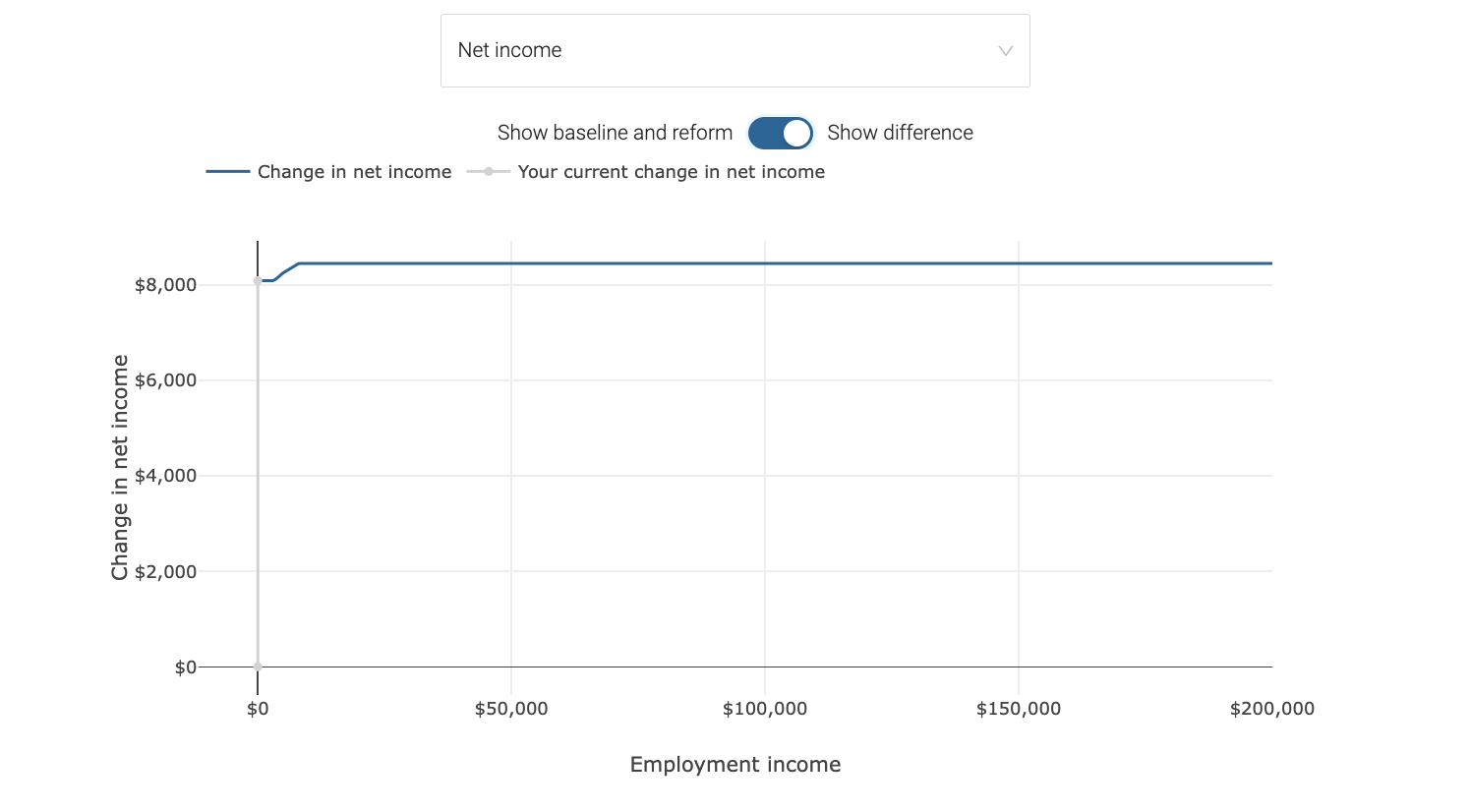Image resolution: width=1469 pixels, height=812 pixels.
Task: Click the $50,000 x-axis tick label
Action: 511,709
